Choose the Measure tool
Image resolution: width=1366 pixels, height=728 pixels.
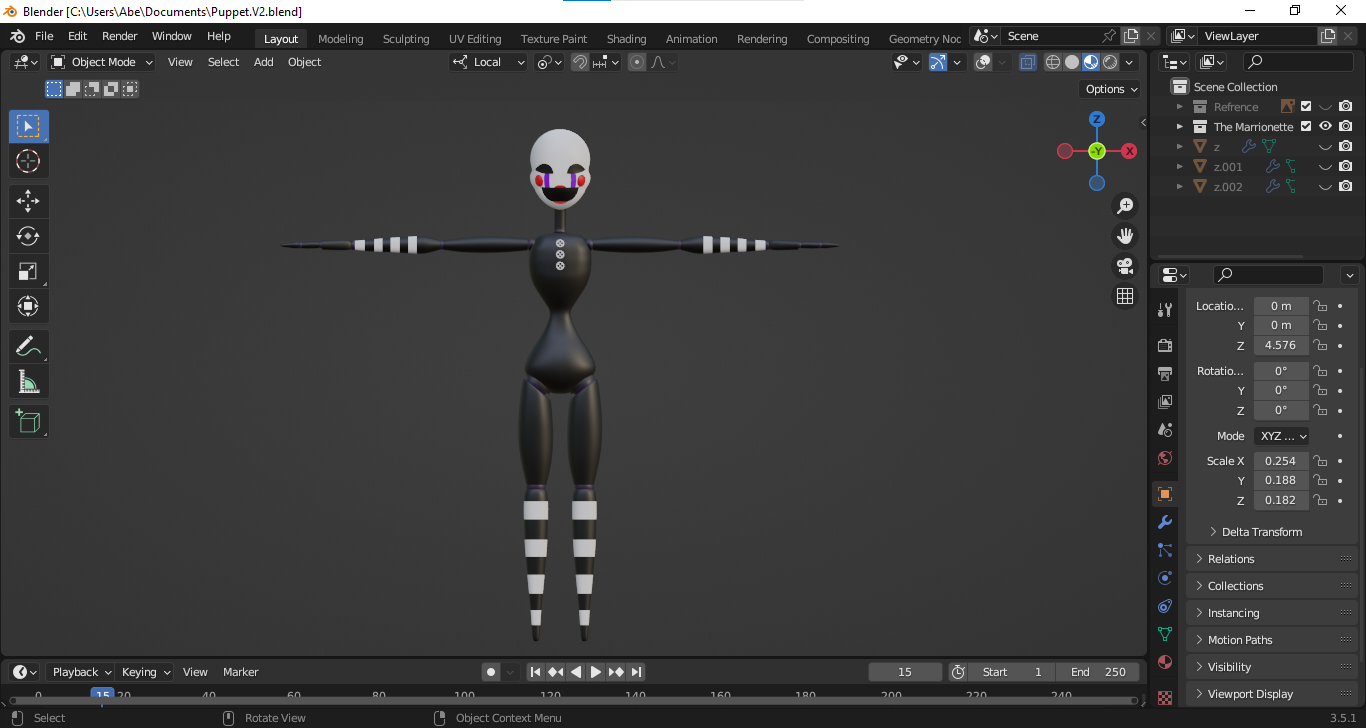pos(28,382)
